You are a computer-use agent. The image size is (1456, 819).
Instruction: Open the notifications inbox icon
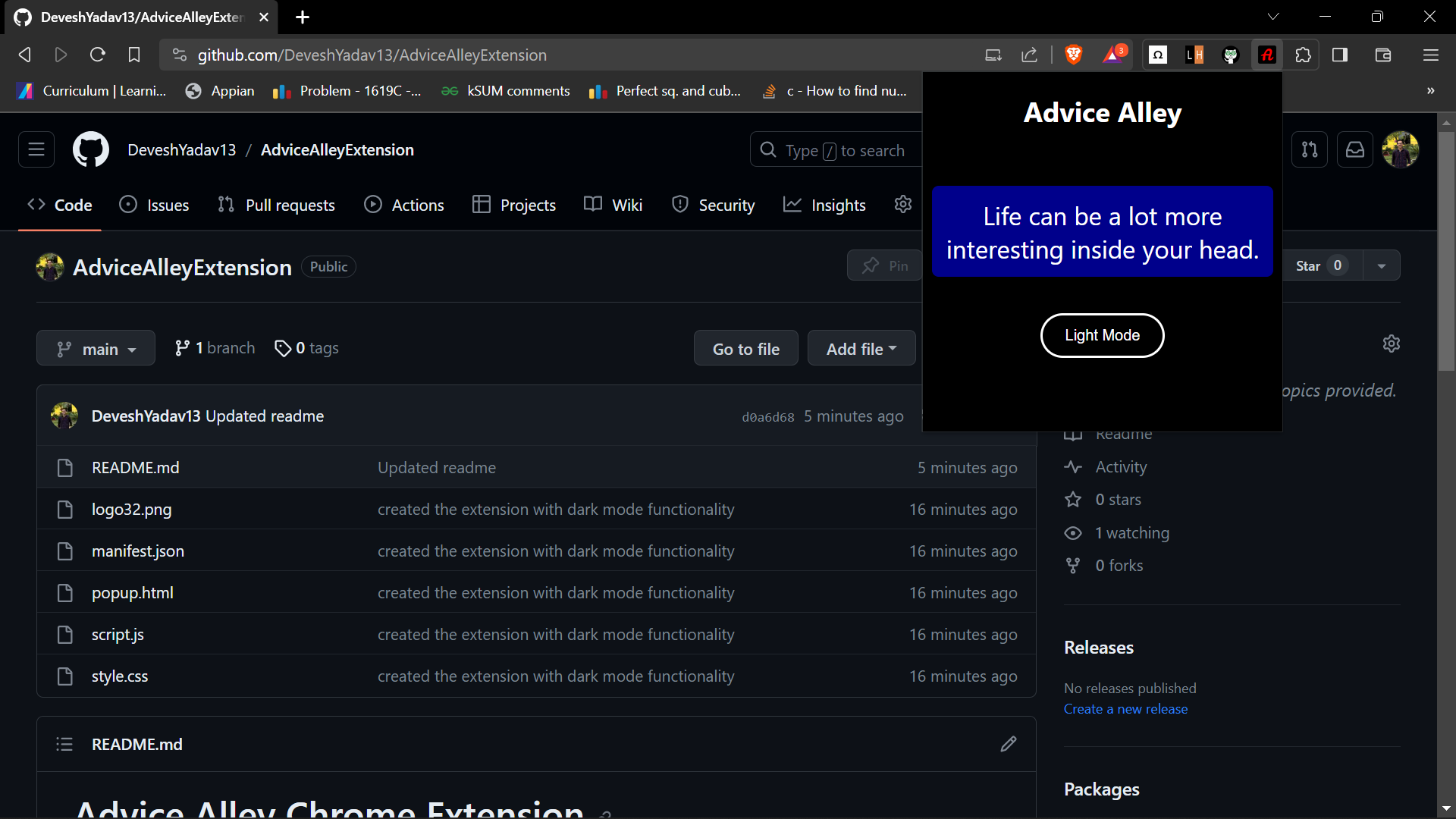click(x=1354, y=149)
